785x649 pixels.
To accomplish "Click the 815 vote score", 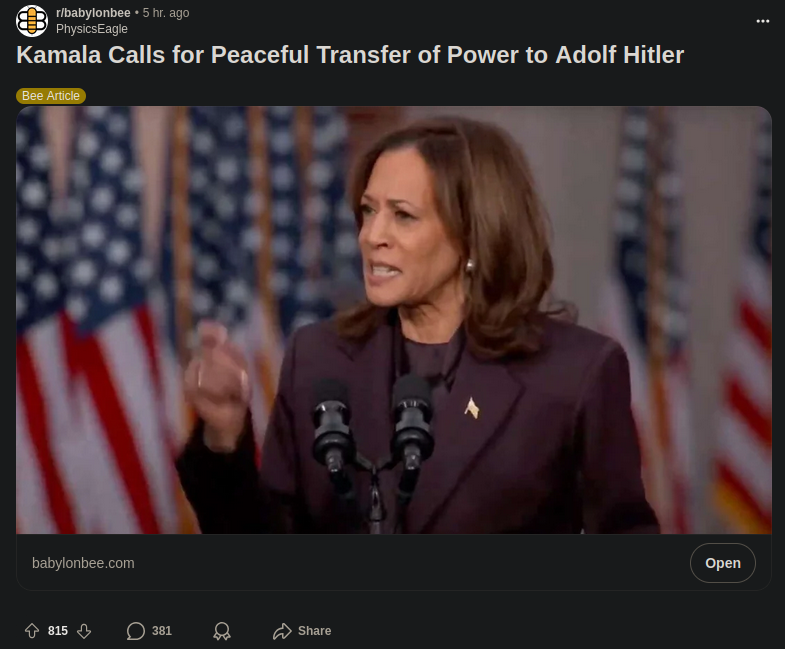I will click(58, 630).
